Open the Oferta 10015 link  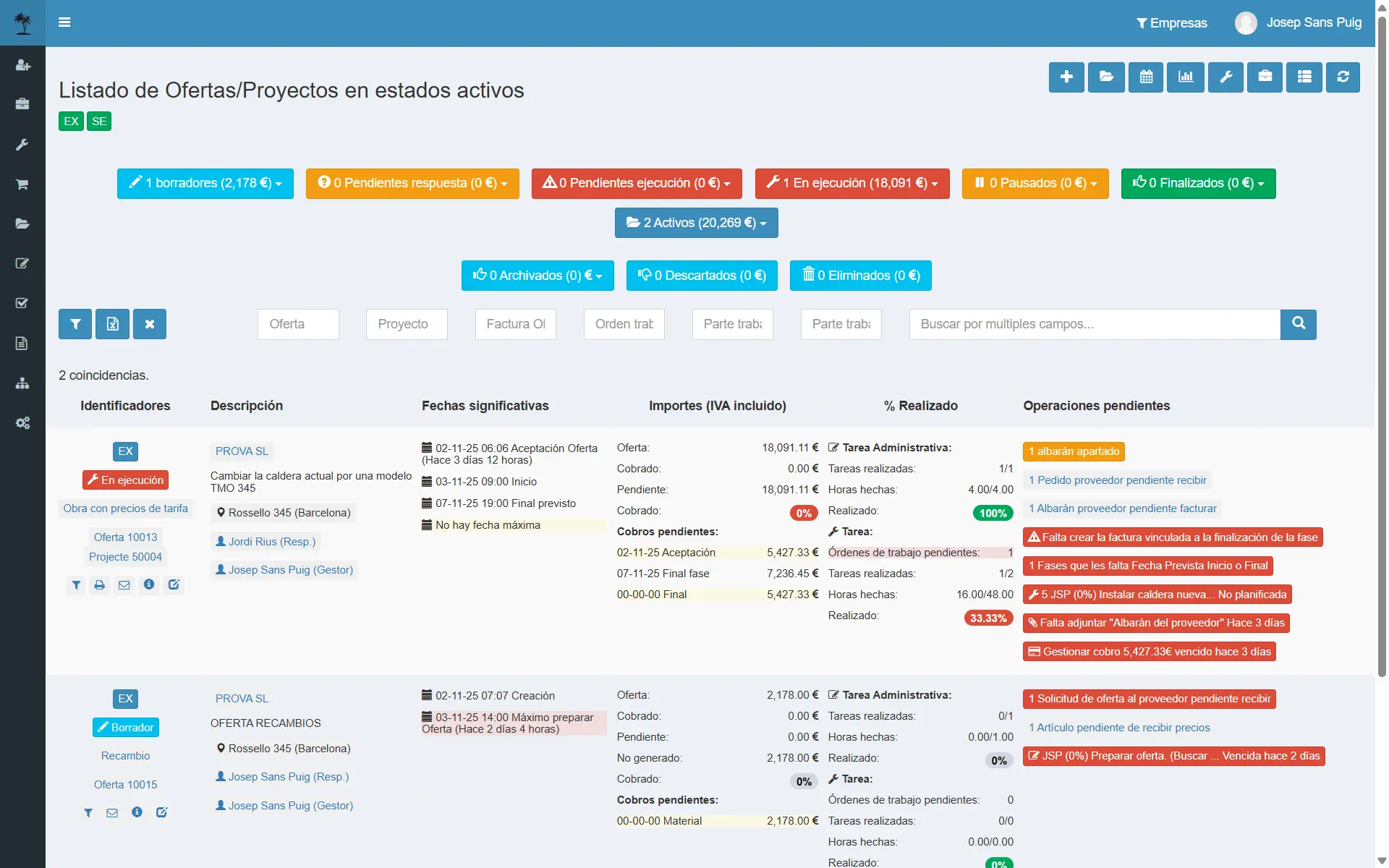pyautogui.click(x=125, y=785)
